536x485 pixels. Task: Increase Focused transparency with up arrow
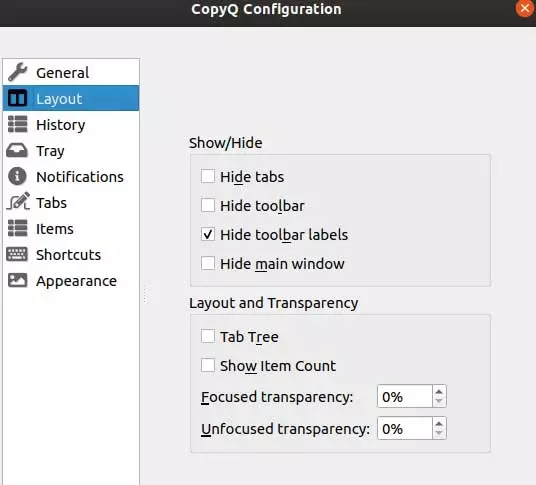pyautogui.click(x=439, y=392)
